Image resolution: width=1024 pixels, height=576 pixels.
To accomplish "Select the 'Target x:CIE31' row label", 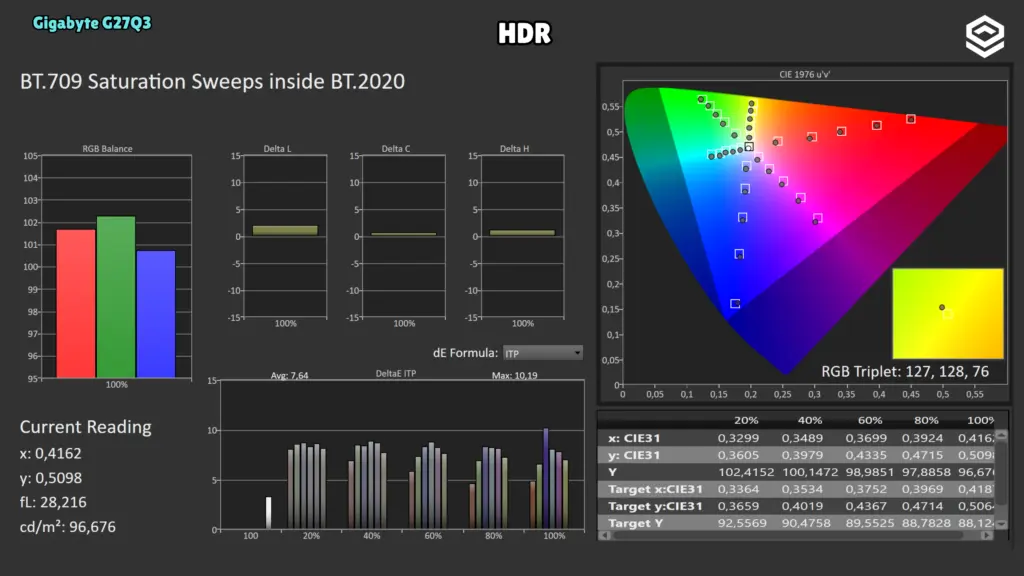I will (x=655, y=489).
